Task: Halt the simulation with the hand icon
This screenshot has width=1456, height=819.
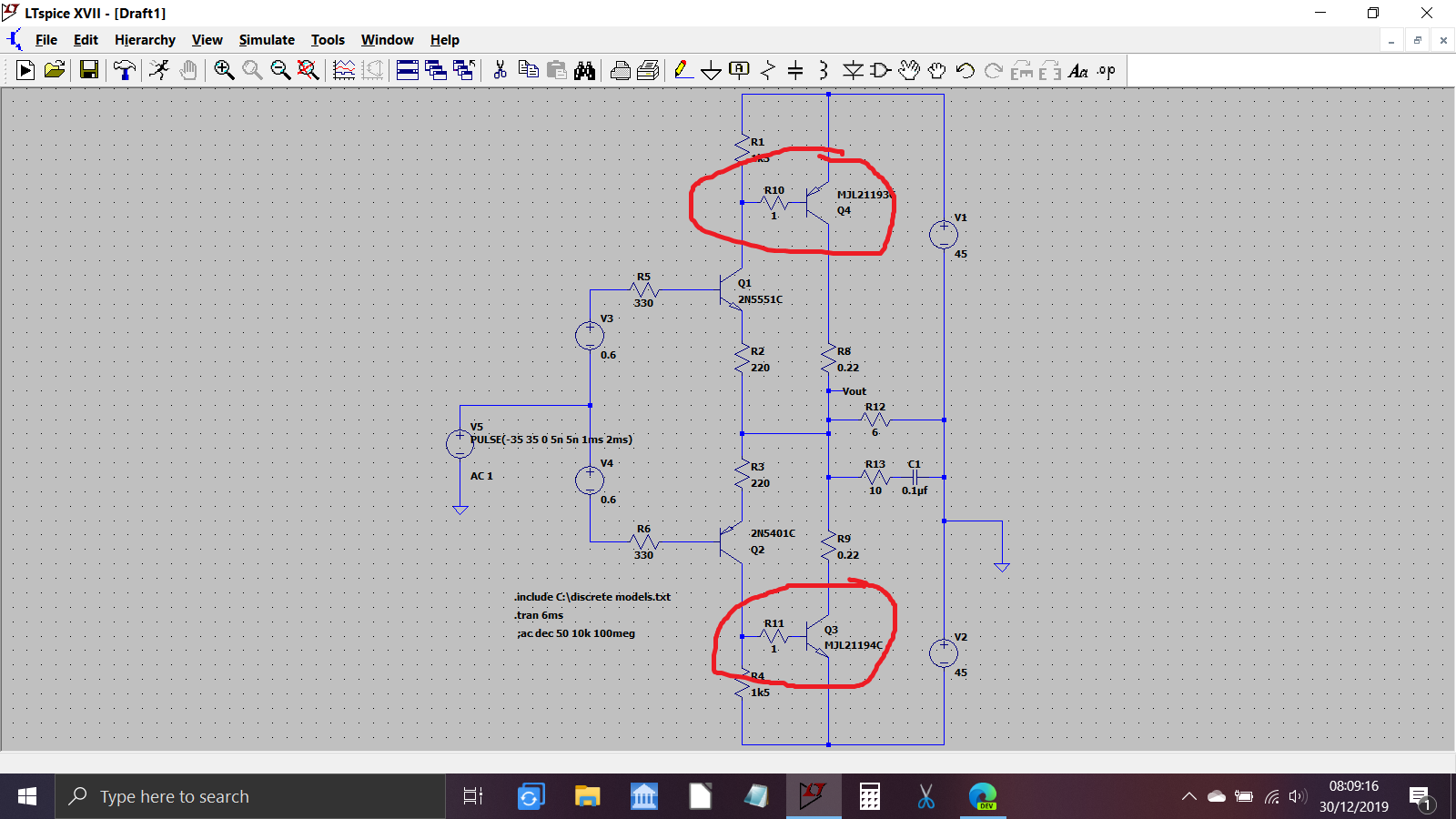Action: click(x=188, y=70)
